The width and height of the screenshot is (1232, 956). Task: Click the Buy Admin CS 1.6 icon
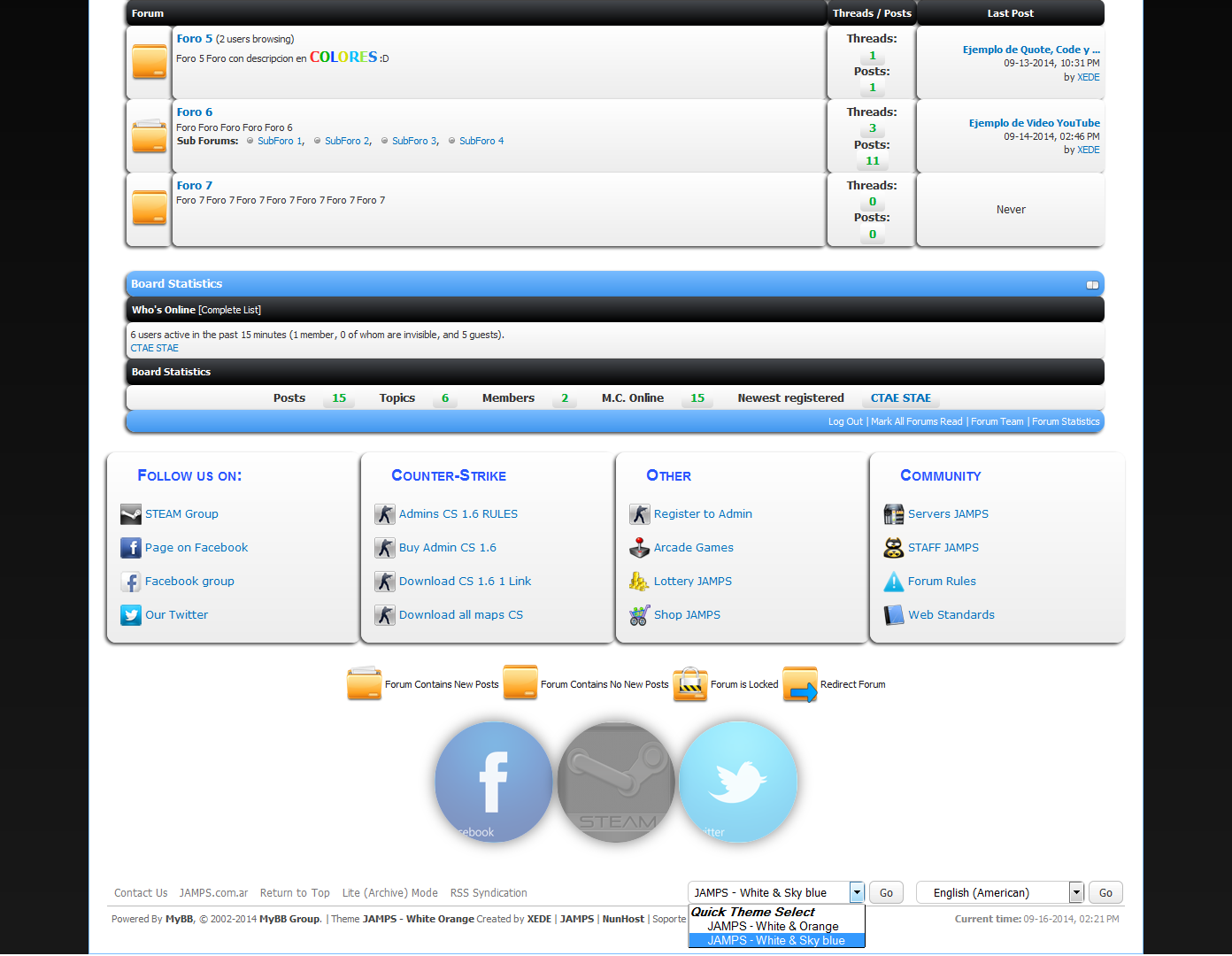click(385, 548)
